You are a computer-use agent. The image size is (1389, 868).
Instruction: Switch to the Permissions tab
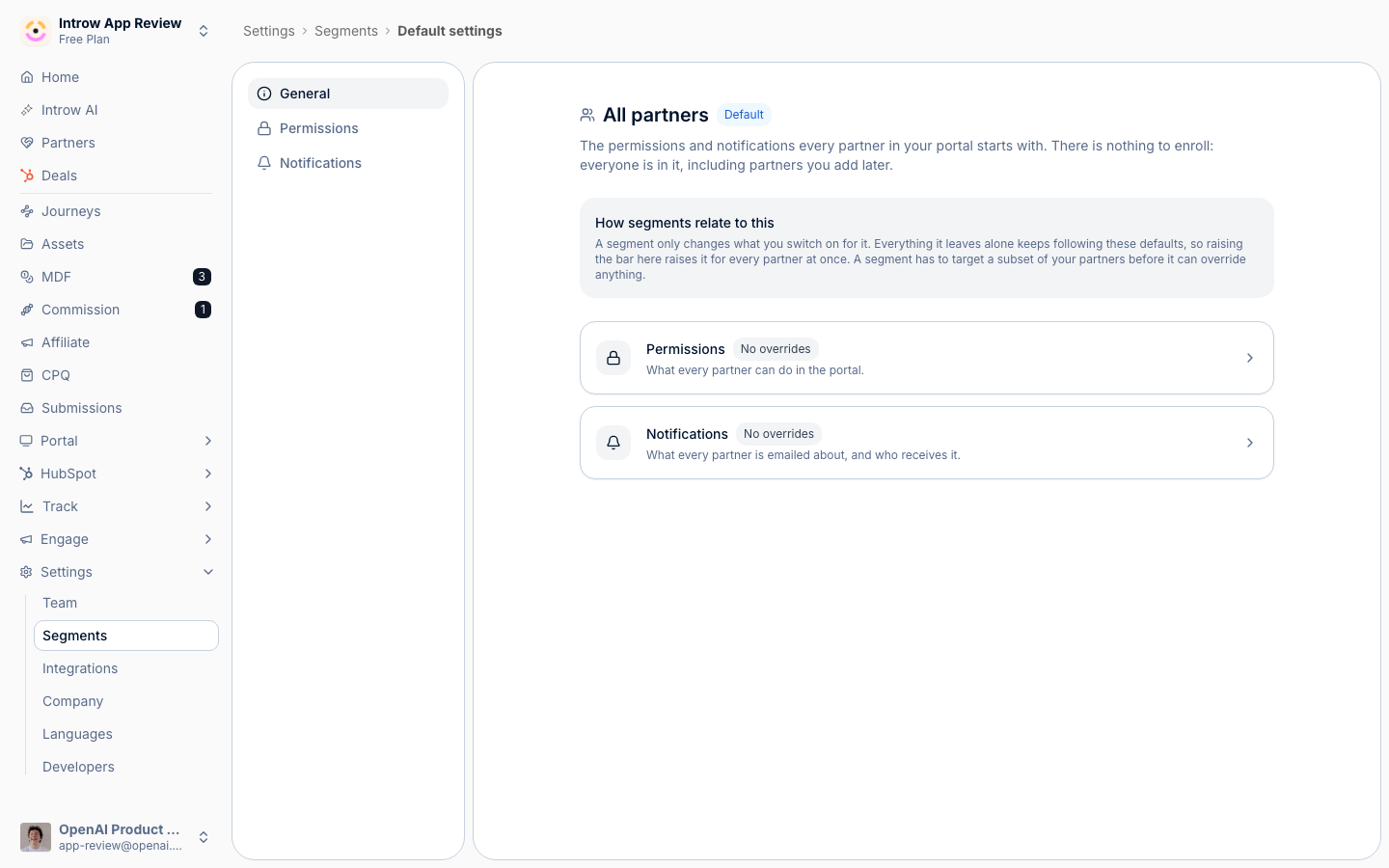tap(348, 128)
